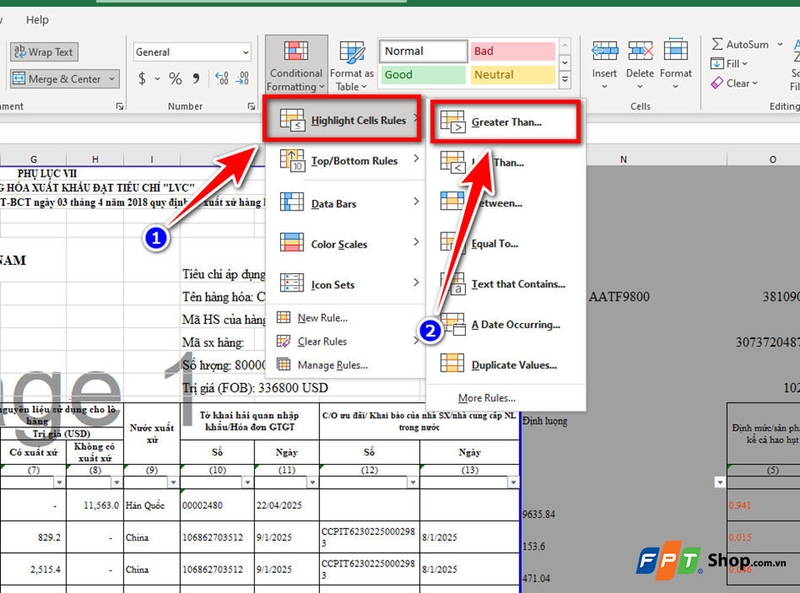Expand the accounting format currency dropdown
Screen dimensions: 800x593
tap(157, 79)
